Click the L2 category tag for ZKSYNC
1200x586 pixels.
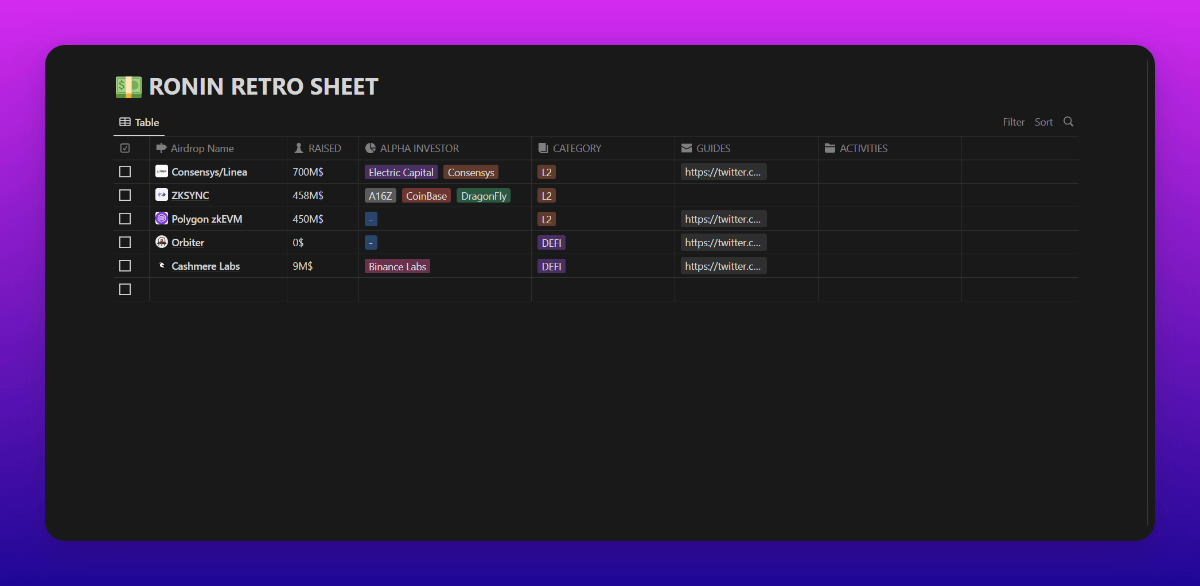click(x=547, y=196)
